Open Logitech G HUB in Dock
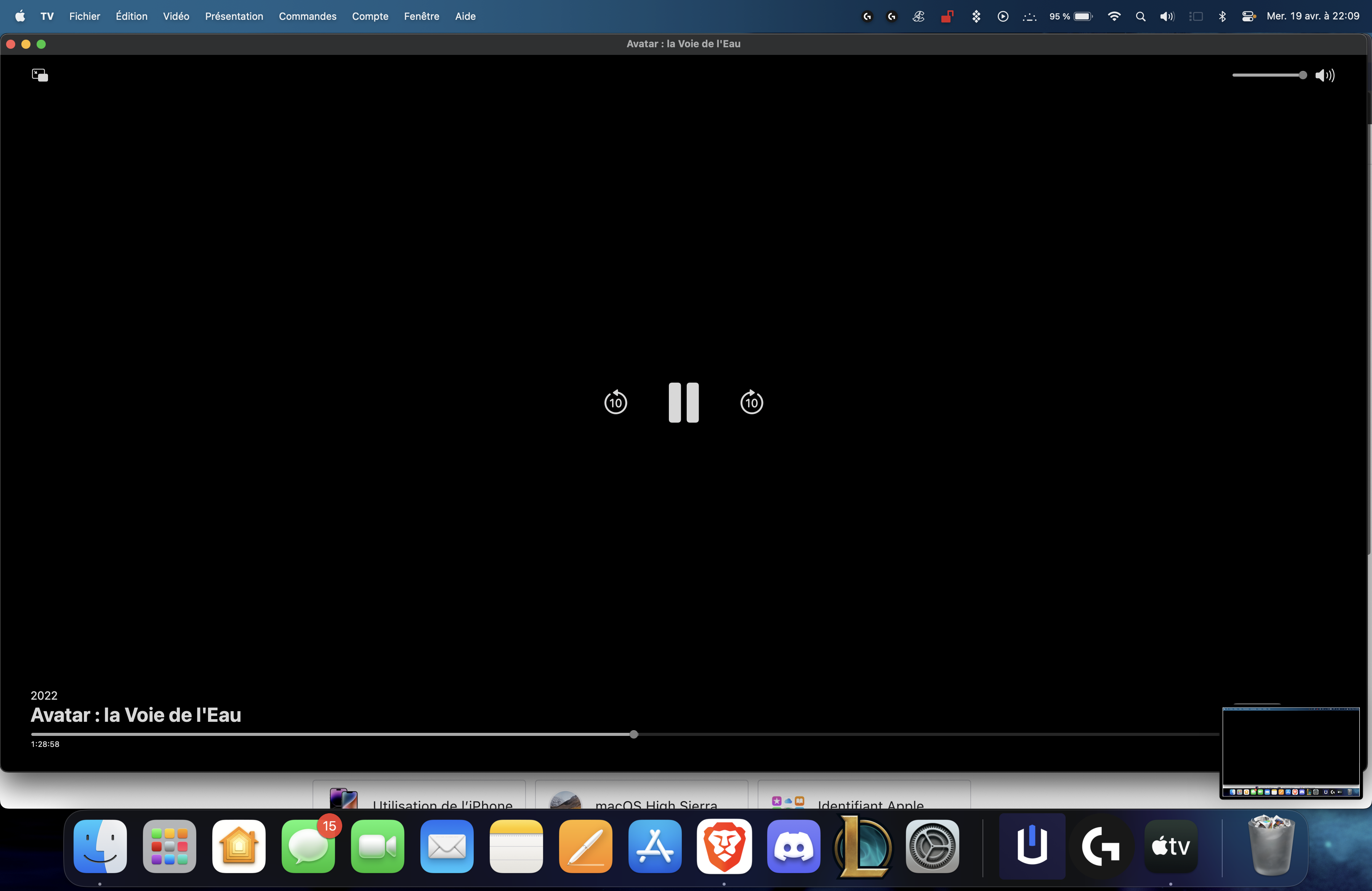Viewport: 1372px width, 891px height. (1101, 846)
